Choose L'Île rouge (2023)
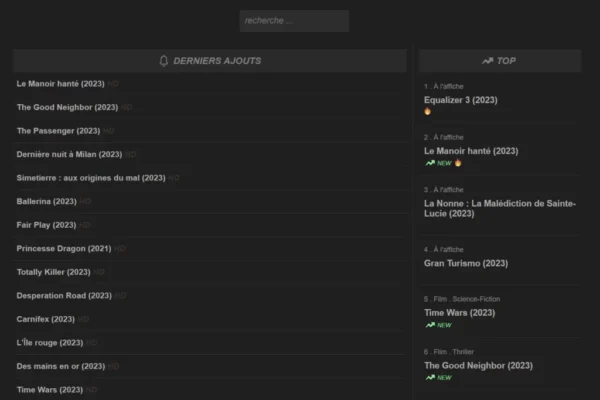Image resolution: width=600 pixels, height=400 pixels. [x=50, y=343]
